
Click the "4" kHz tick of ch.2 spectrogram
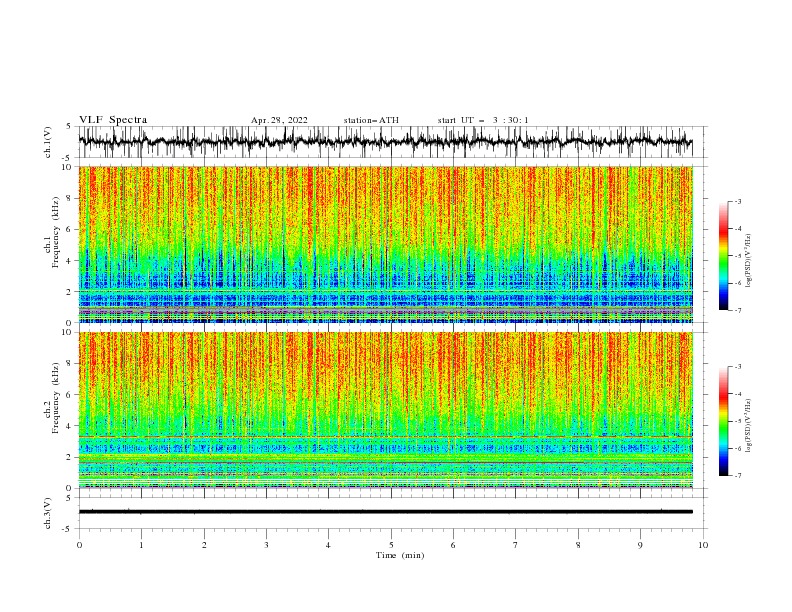click(70, 426)
